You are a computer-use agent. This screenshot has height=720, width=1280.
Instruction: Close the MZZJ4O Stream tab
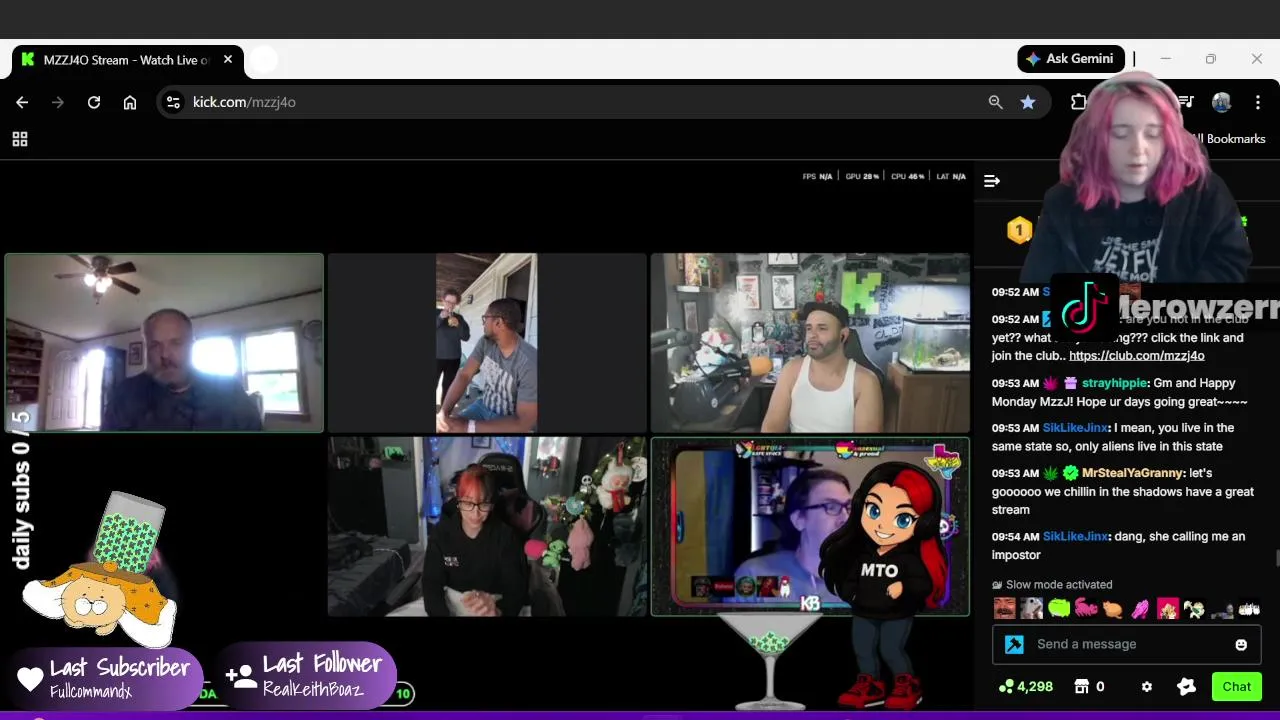click(x=228, y=60)
